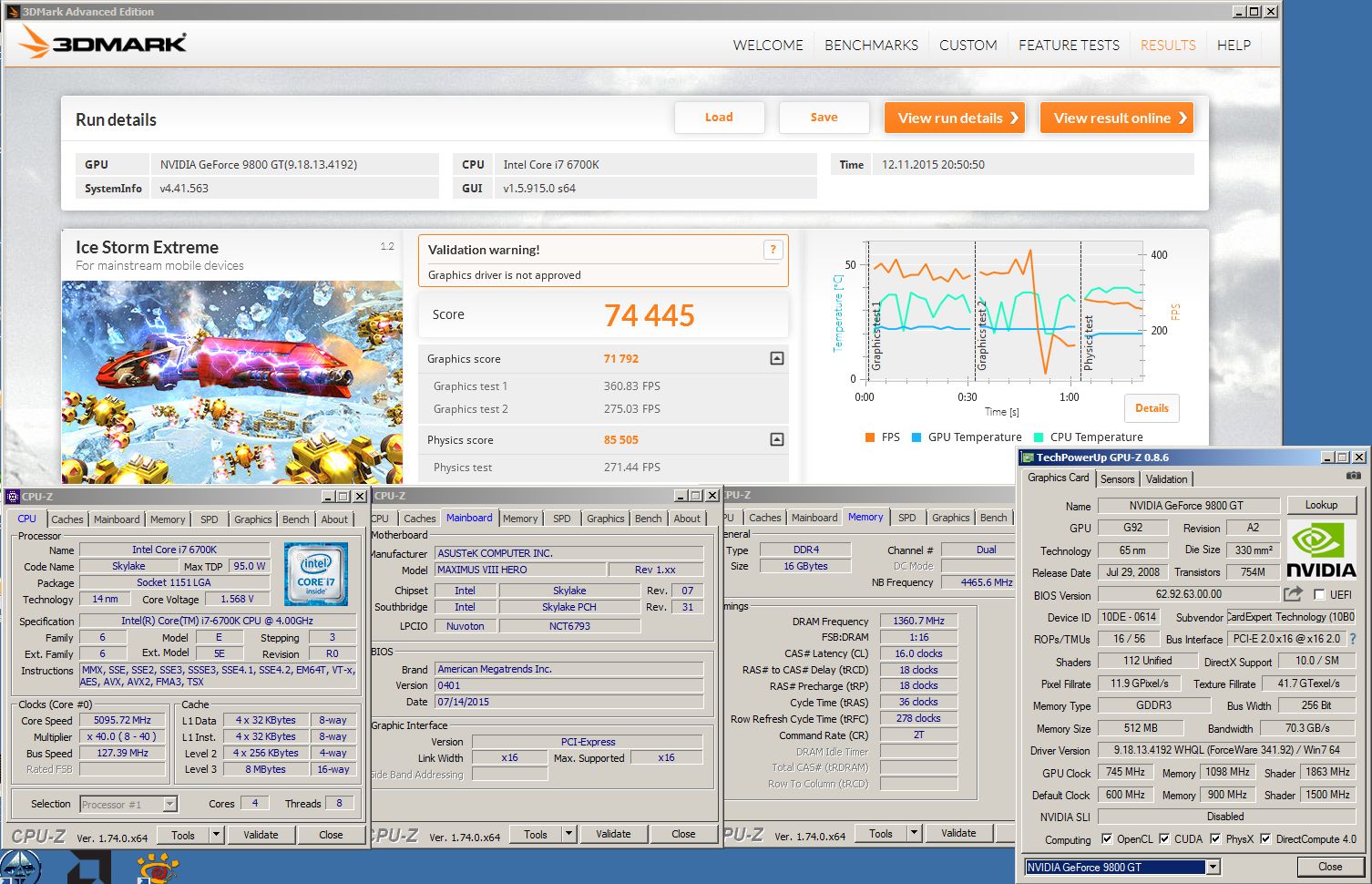
Task: Click the Bus Interface question mark icon
Action: (1353, 639)
